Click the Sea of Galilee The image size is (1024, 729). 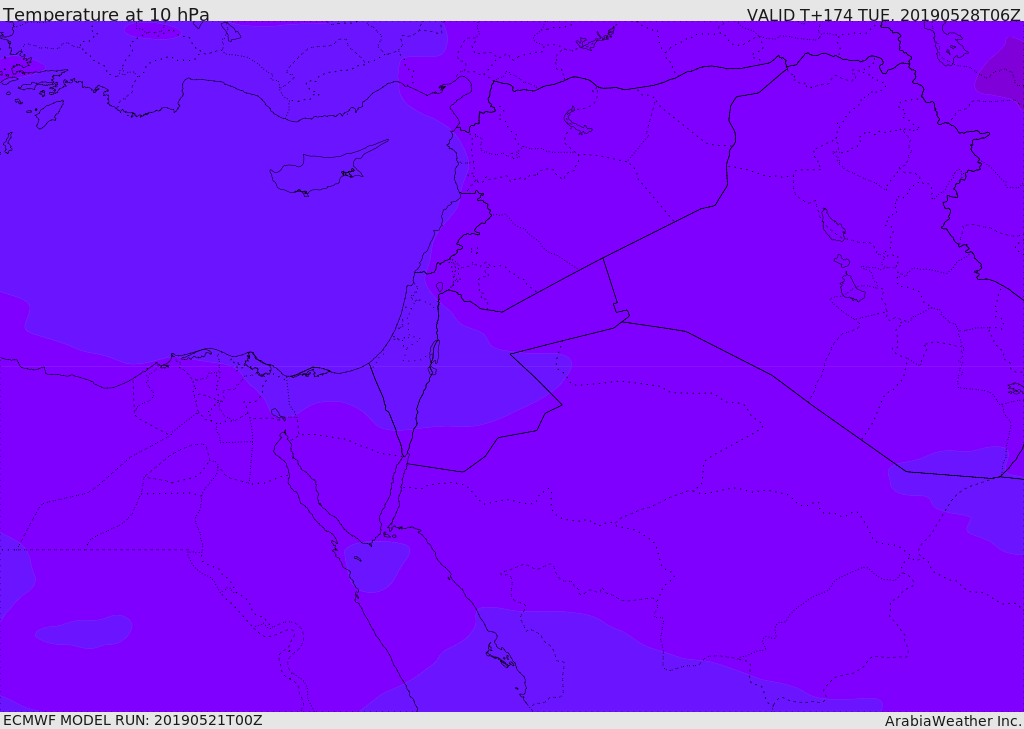pos(440,287)
